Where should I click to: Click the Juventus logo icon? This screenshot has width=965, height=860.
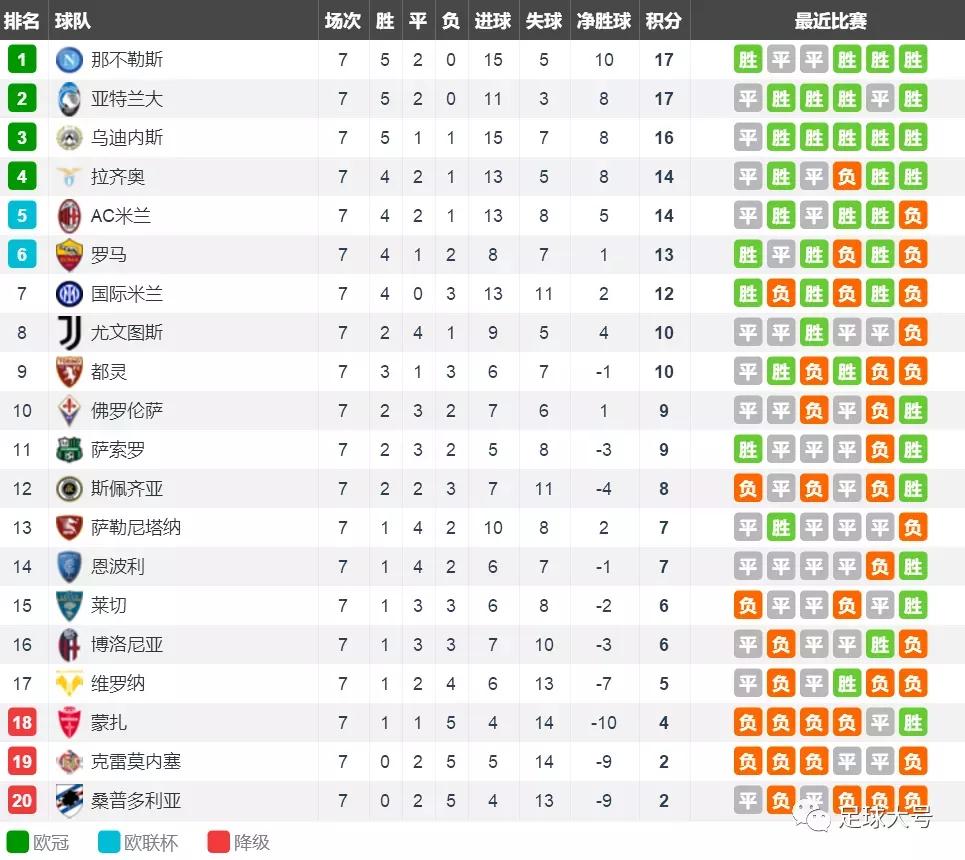pos(69,333)
